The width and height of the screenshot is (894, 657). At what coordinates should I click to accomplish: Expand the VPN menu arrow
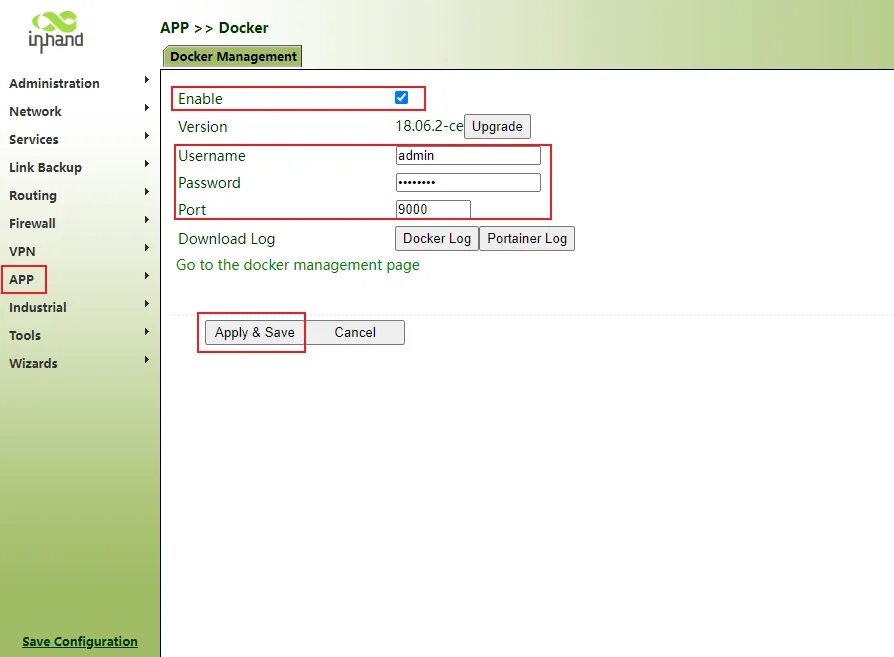point(147,248)
